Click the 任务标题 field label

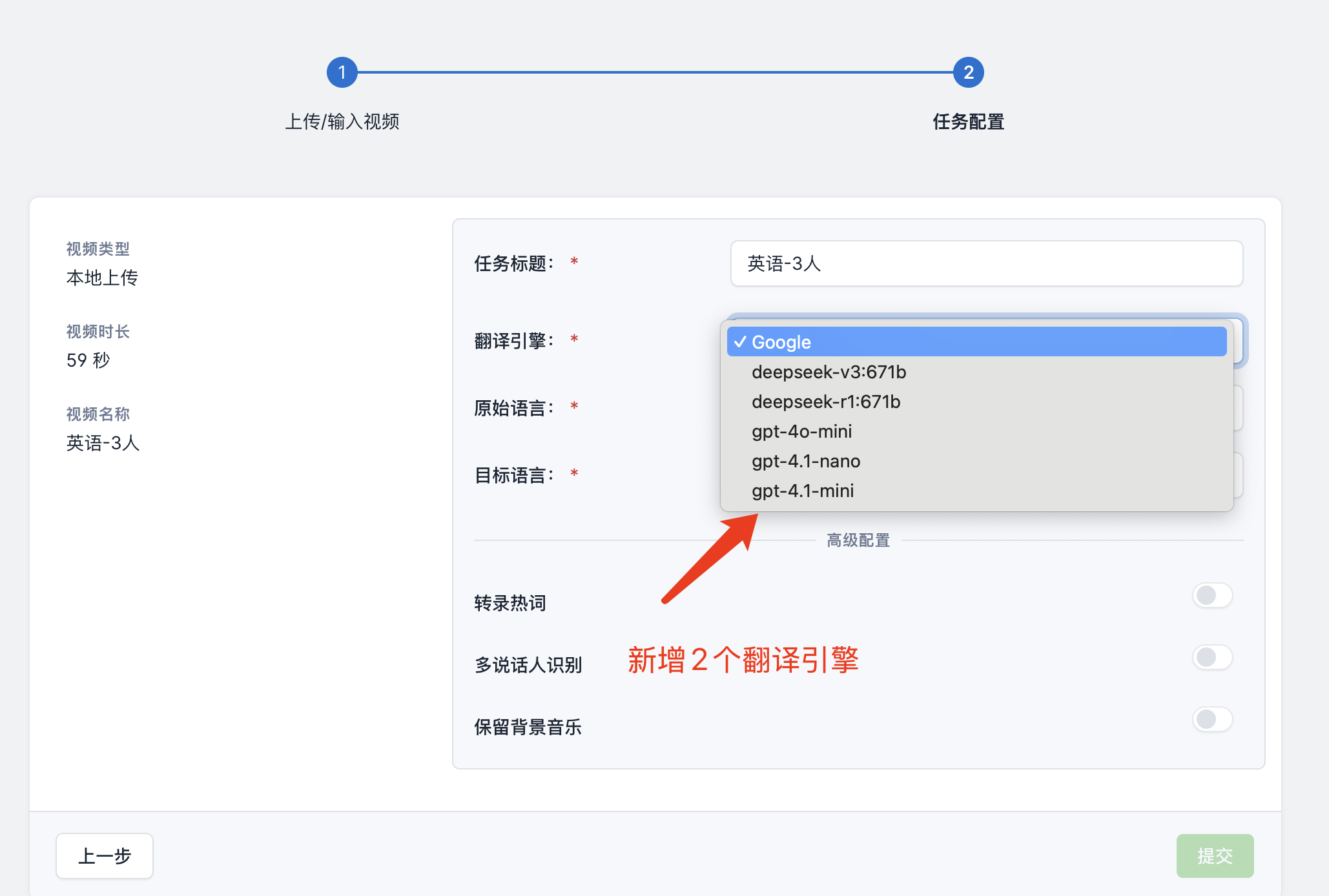point(514,263)
